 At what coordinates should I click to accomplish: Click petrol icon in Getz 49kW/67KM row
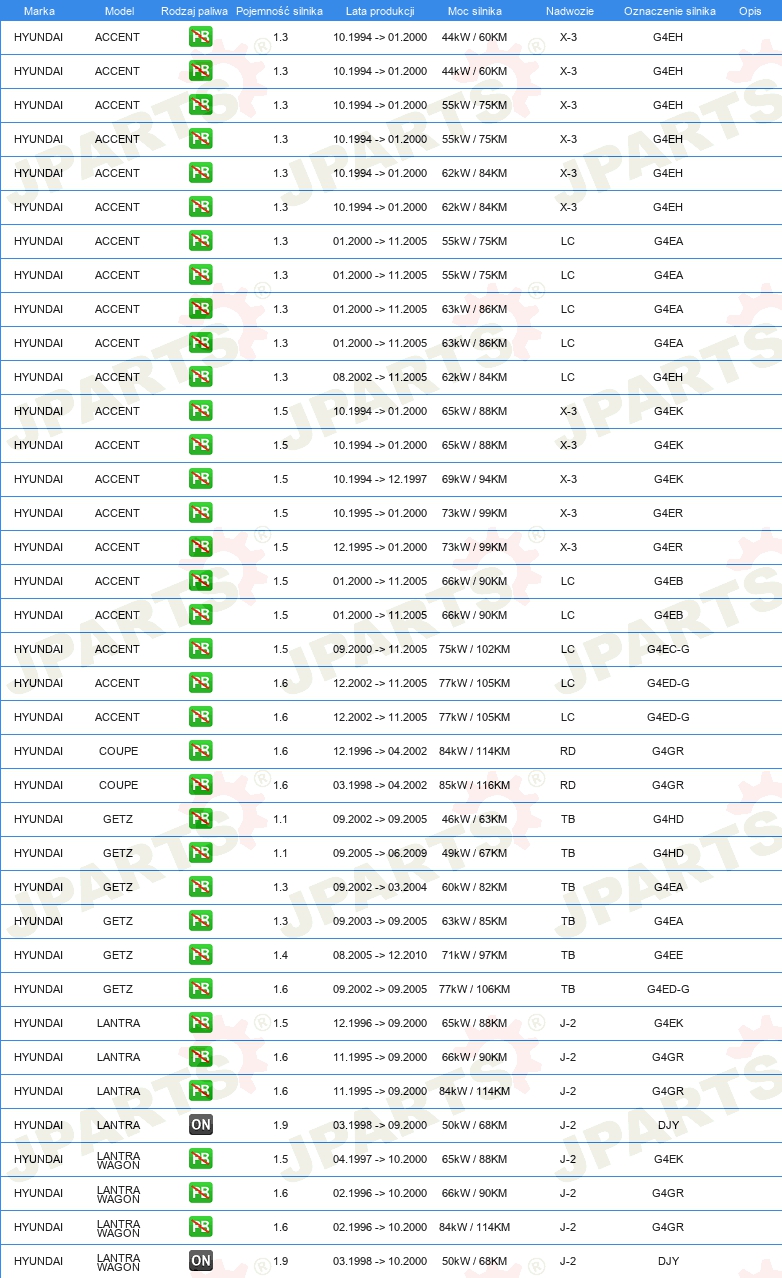tap(201, 853)
